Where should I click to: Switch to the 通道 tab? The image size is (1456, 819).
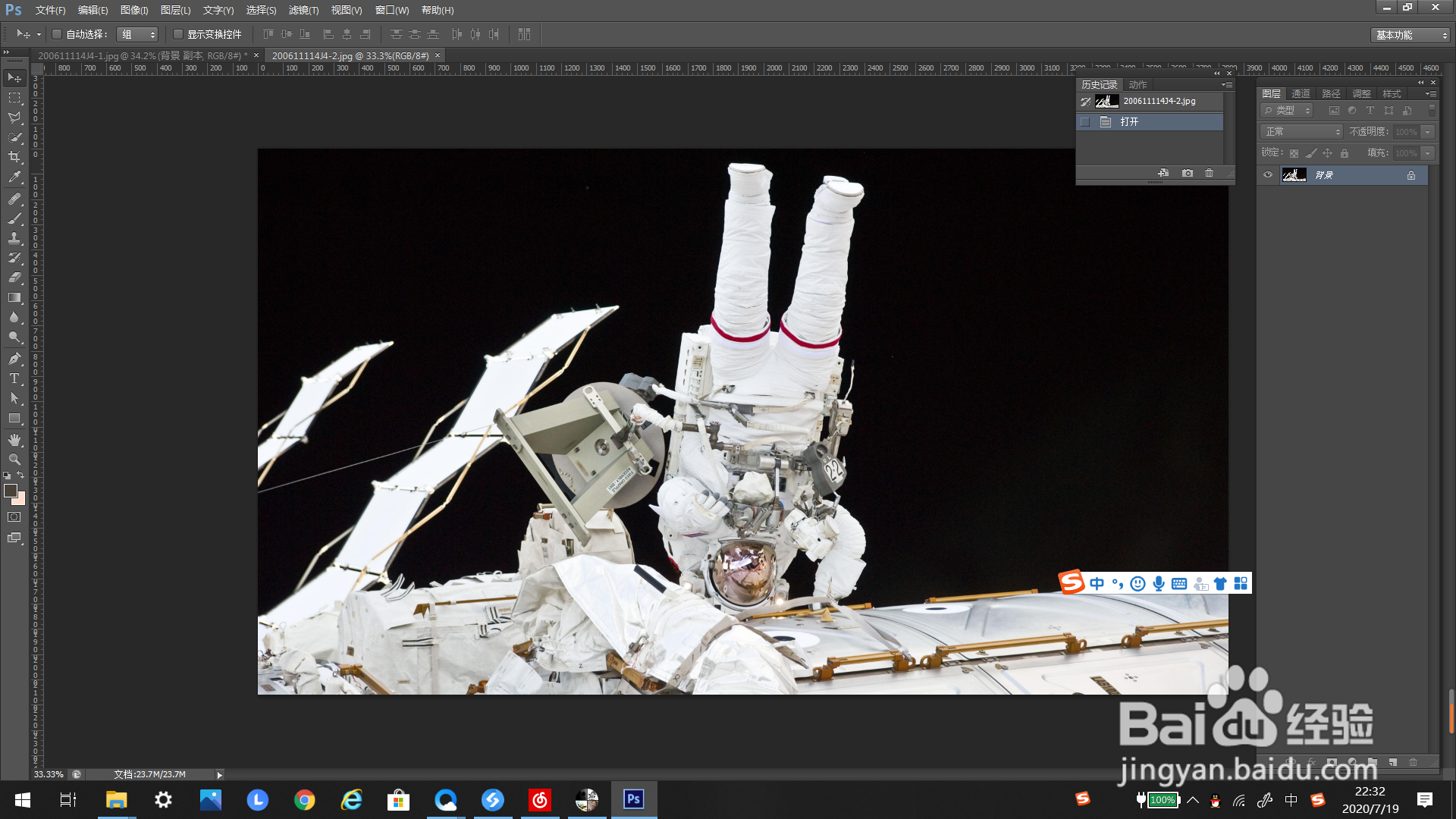[1301, 94]
